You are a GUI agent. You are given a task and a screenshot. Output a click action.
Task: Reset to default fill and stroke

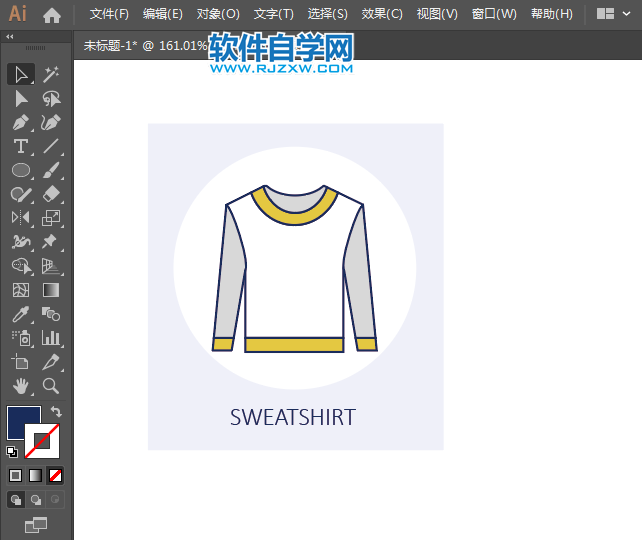pyautogui.click(x=12, y=452)
